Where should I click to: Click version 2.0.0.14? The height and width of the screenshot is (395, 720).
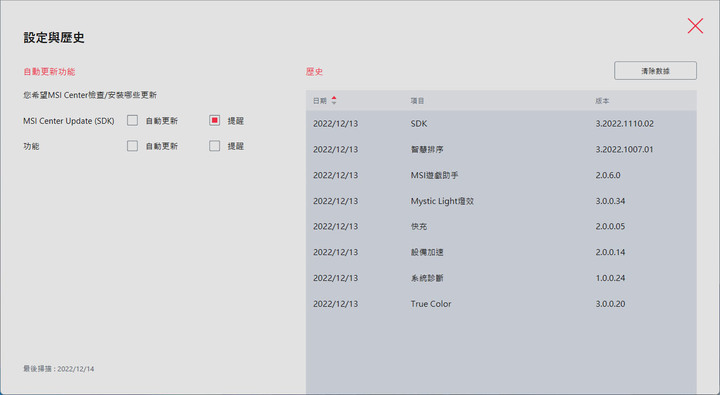click(610, 252)
